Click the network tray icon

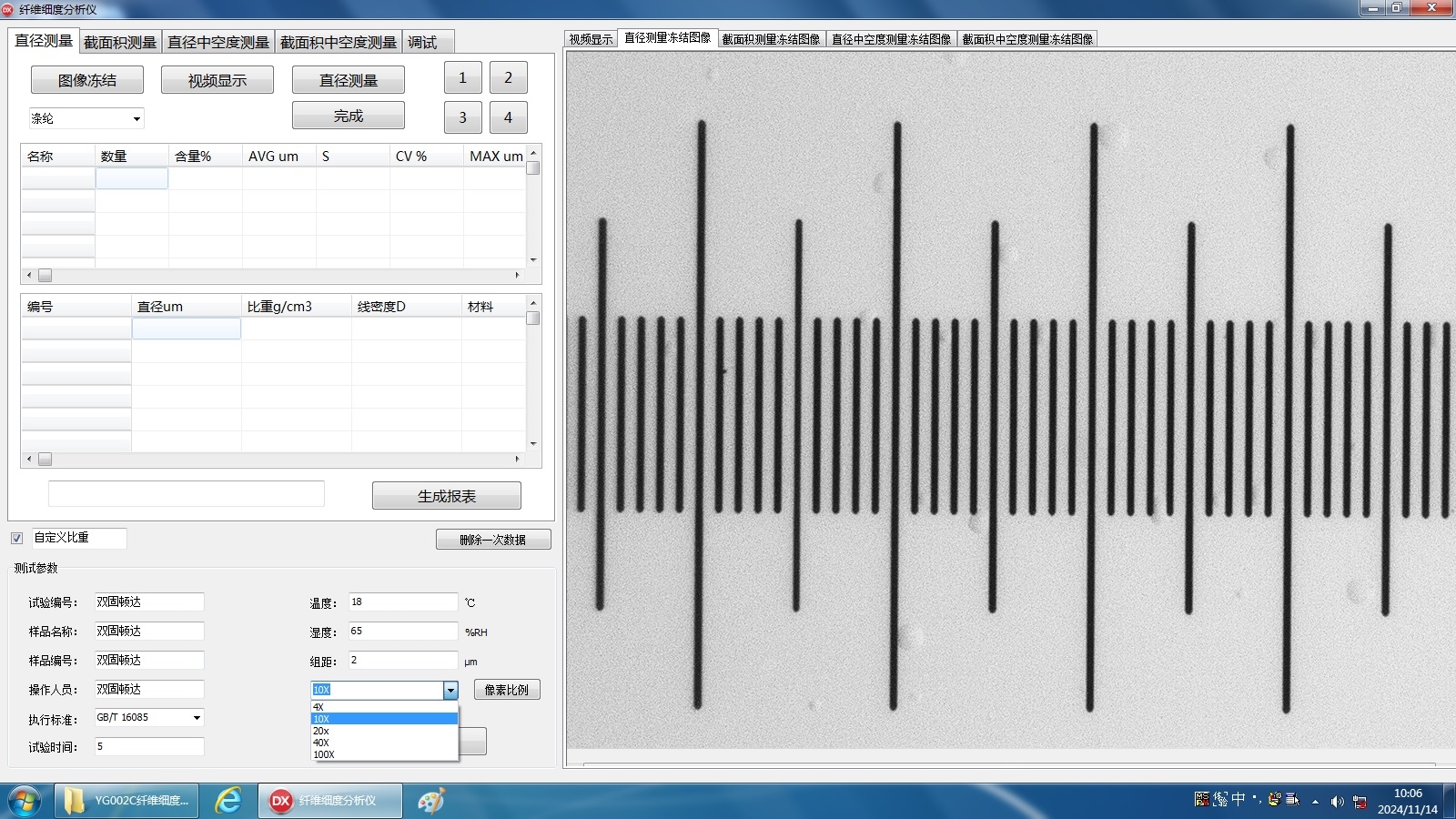(x=1360, y=802)
